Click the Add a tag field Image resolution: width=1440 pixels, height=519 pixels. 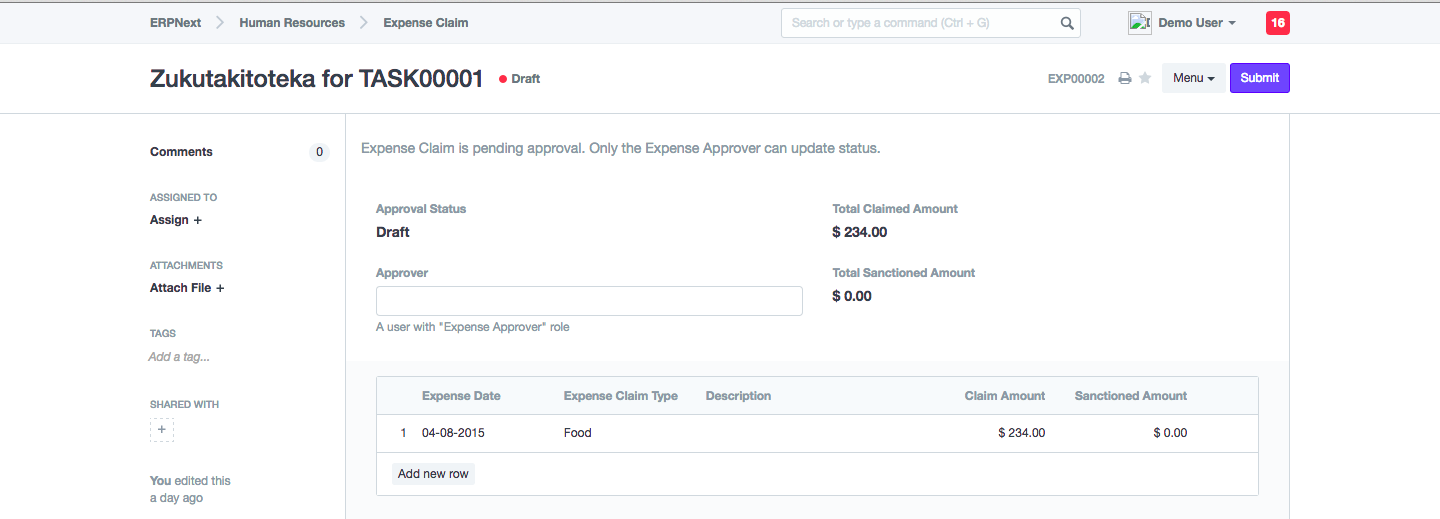click(179, 357)
